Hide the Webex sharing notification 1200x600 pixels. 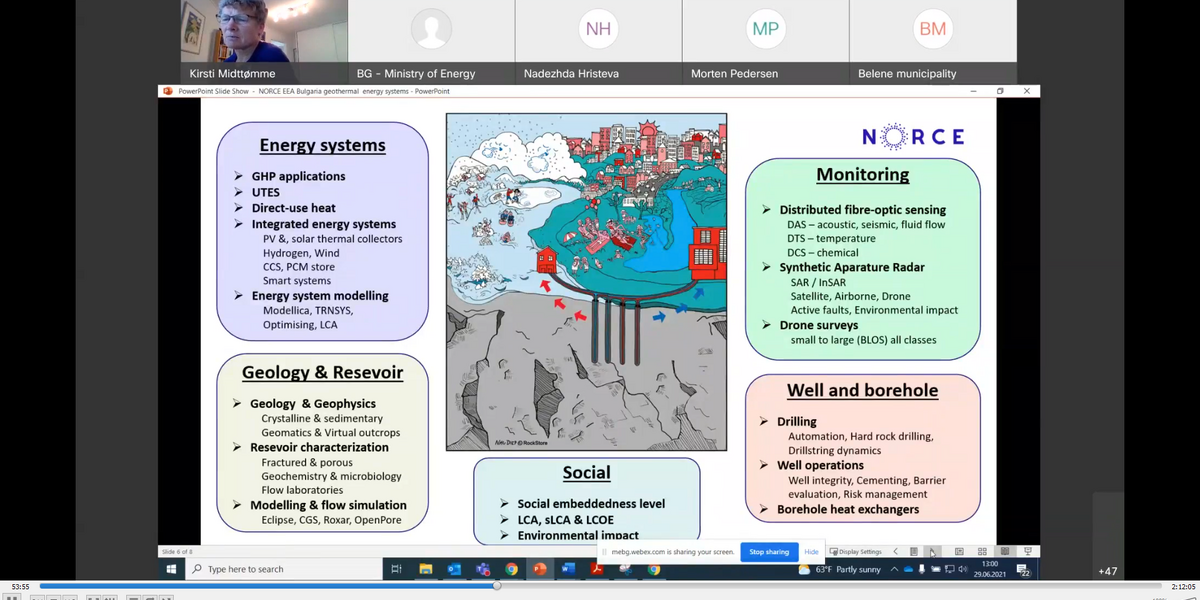click(x=811, y=551)
